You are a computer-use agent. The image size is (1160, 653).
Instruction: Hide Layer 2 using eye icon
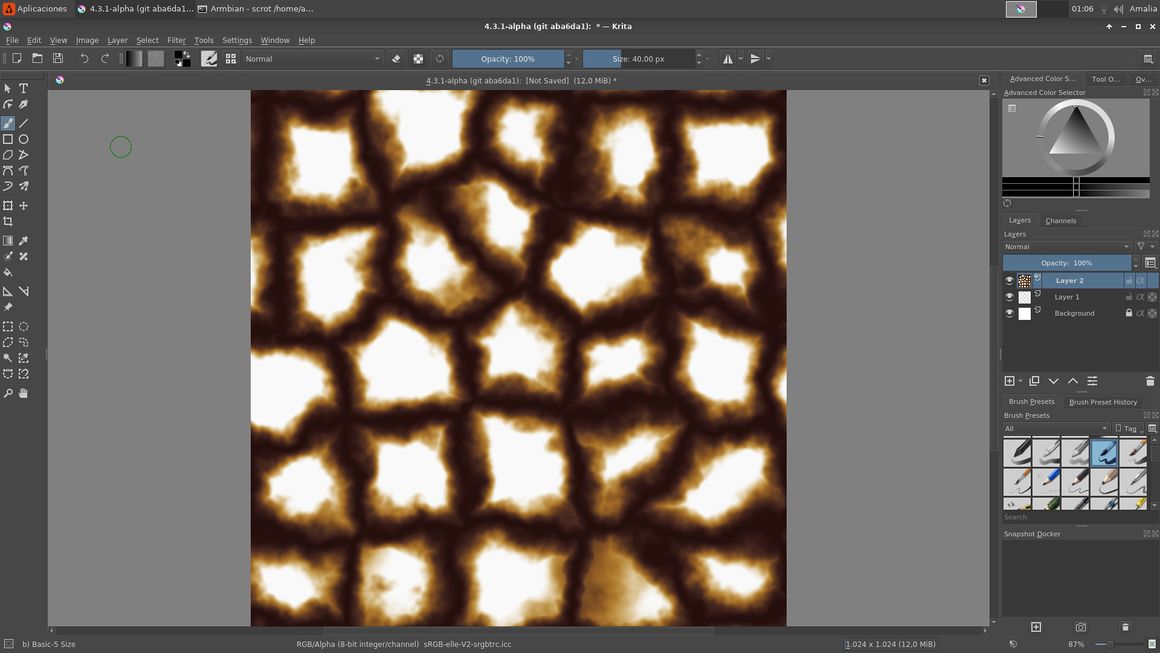tap(1009, 281)
